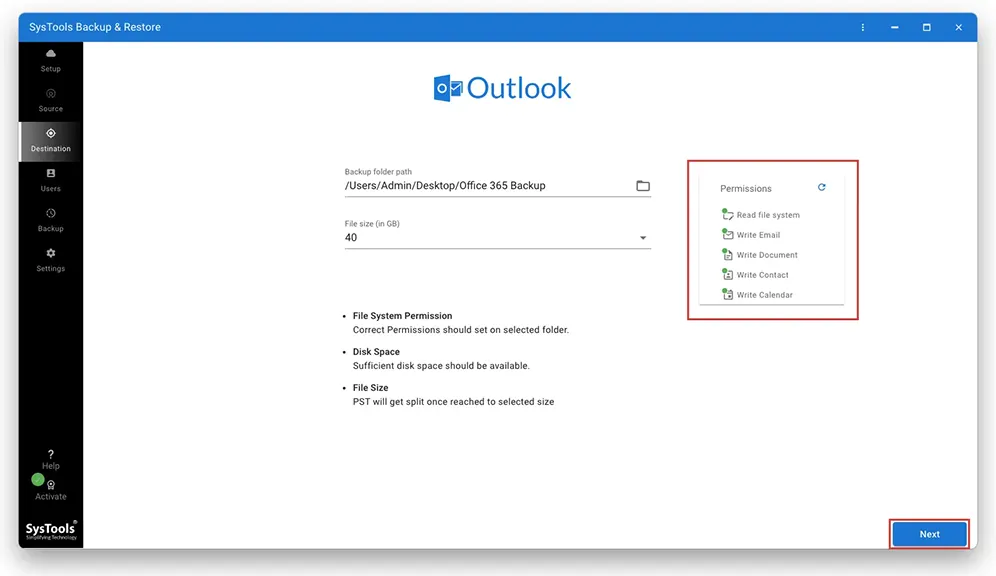Screen dimensions: 996x576
Task: Click the SysTools Backup & Restore title
Action: coord(95,27)
